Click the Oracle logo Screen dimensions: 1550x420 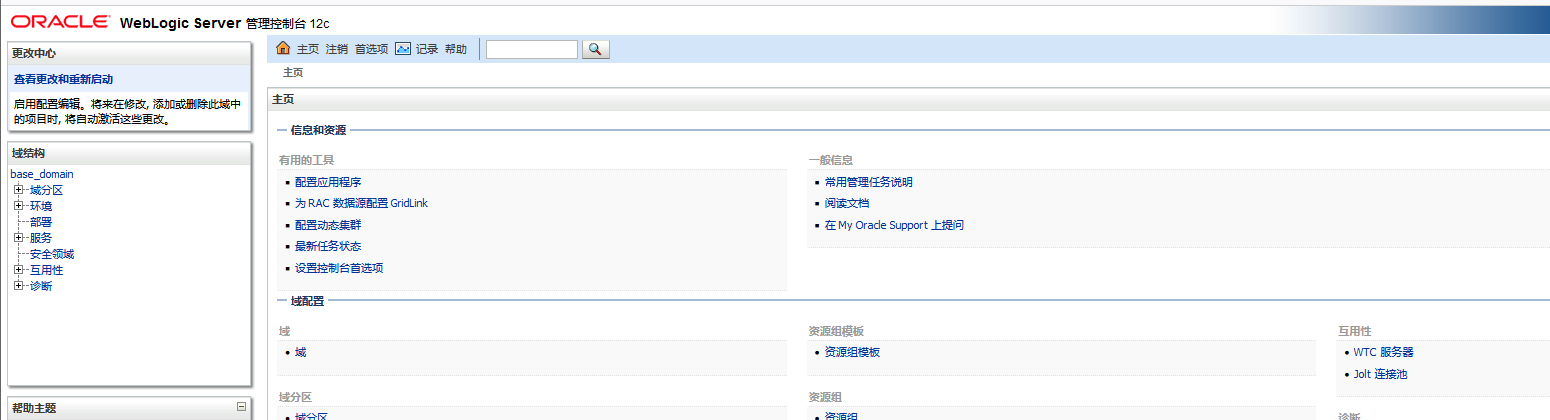coord(60,21)
